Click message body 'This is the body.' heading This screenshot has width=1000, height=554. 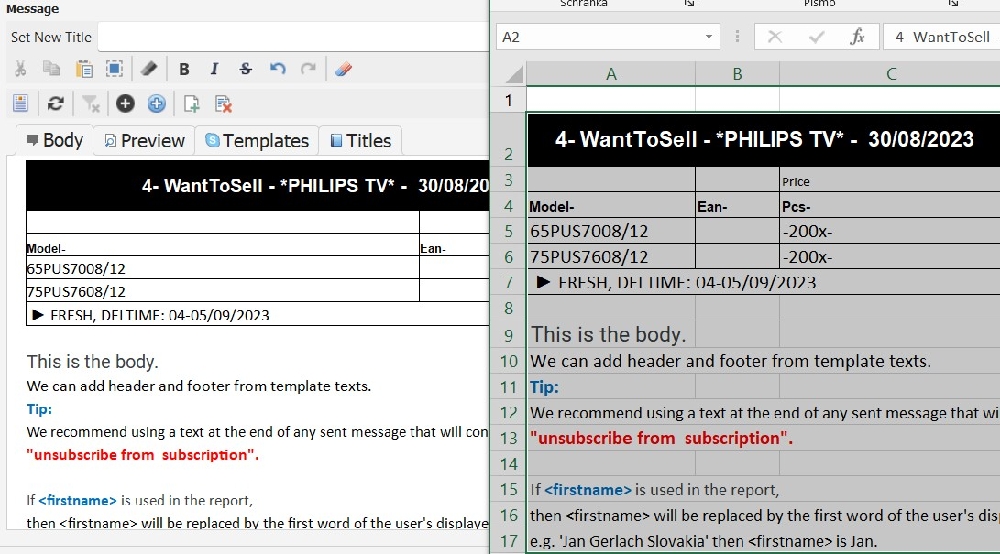click(92, 361)
